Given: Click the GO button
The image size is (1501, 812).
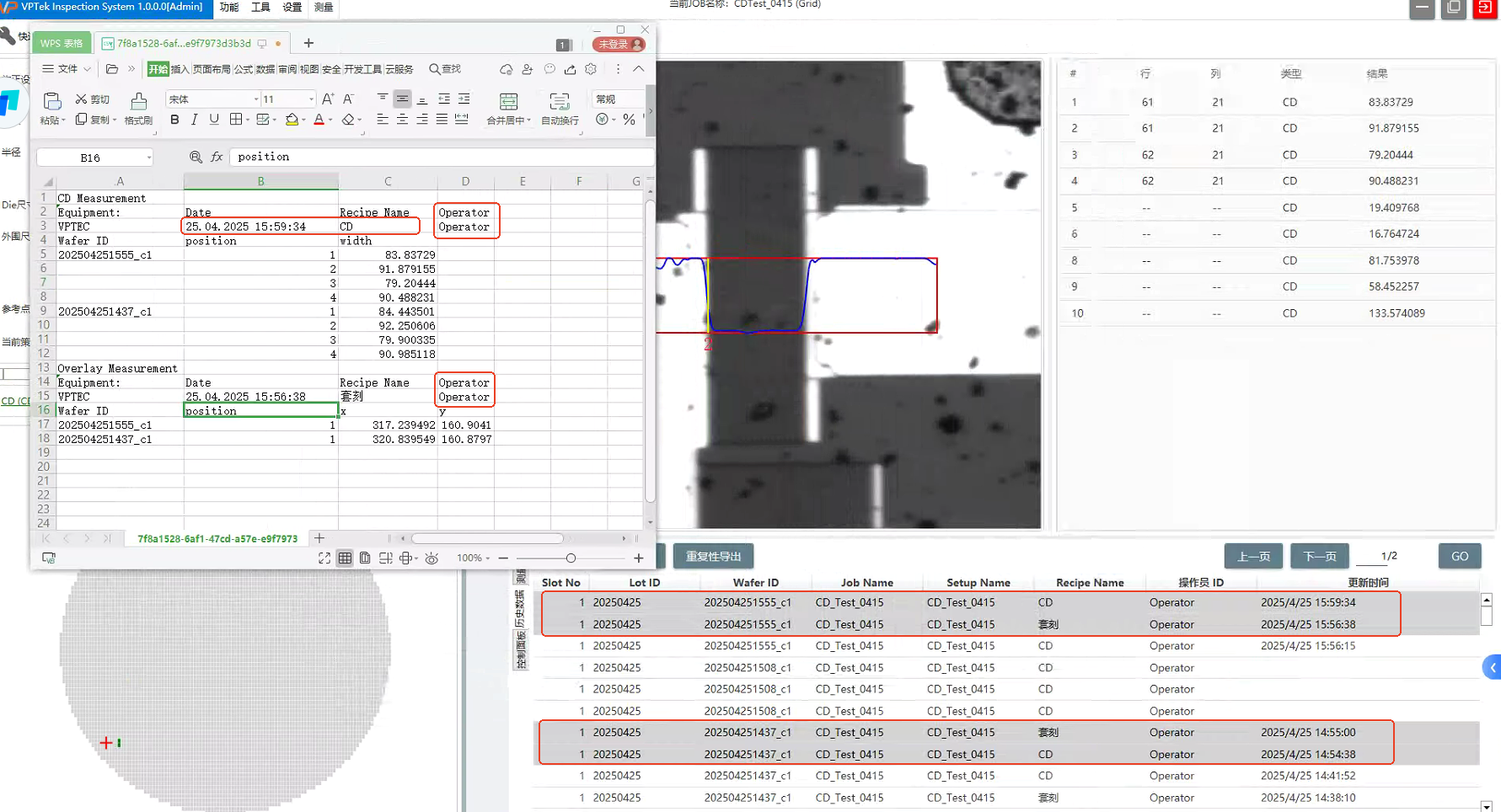Looking at the screenshot, I should coord(1460,556).
